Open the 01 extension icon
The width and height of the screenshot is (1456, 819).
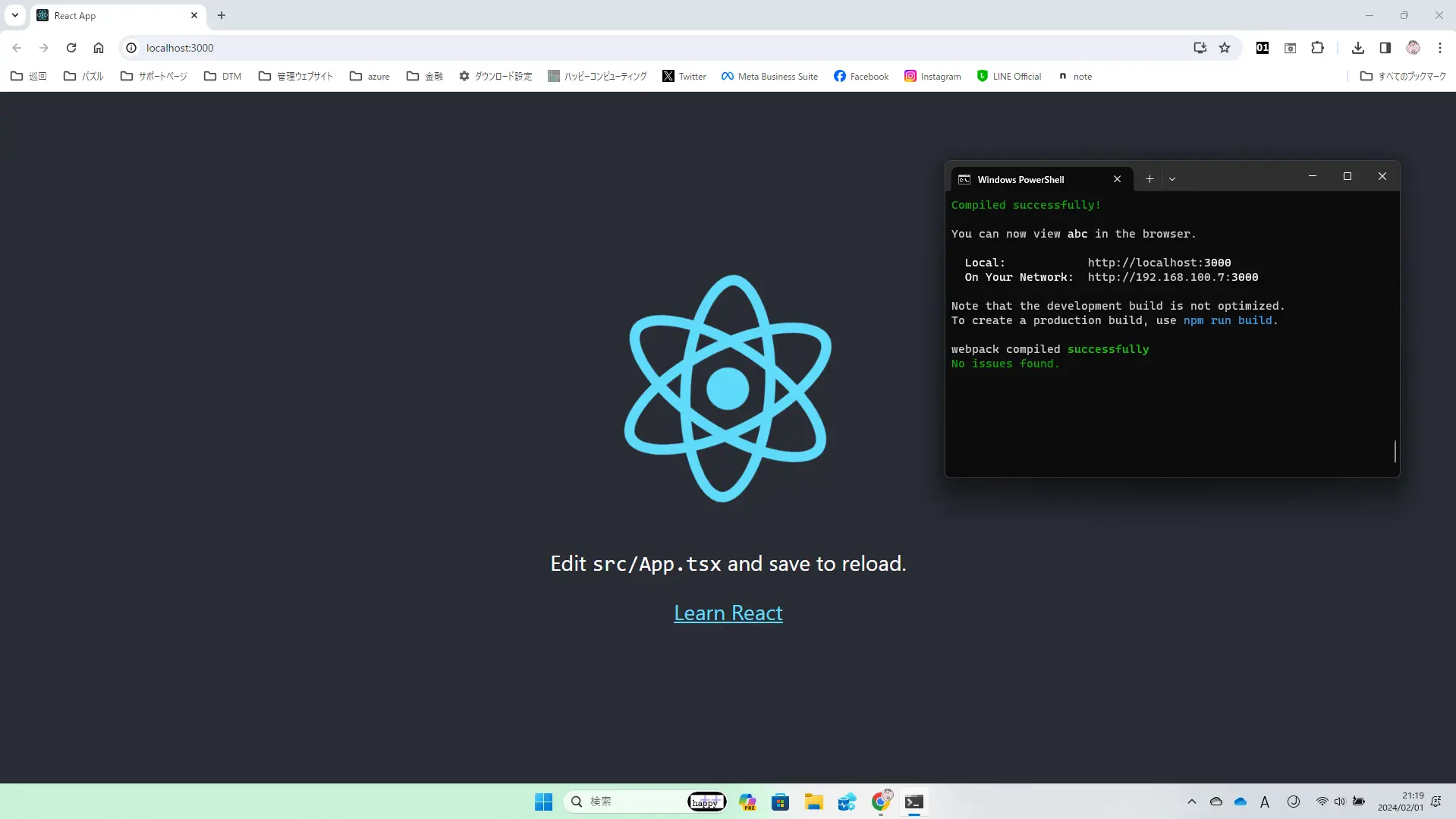(x=1263, y=48)
